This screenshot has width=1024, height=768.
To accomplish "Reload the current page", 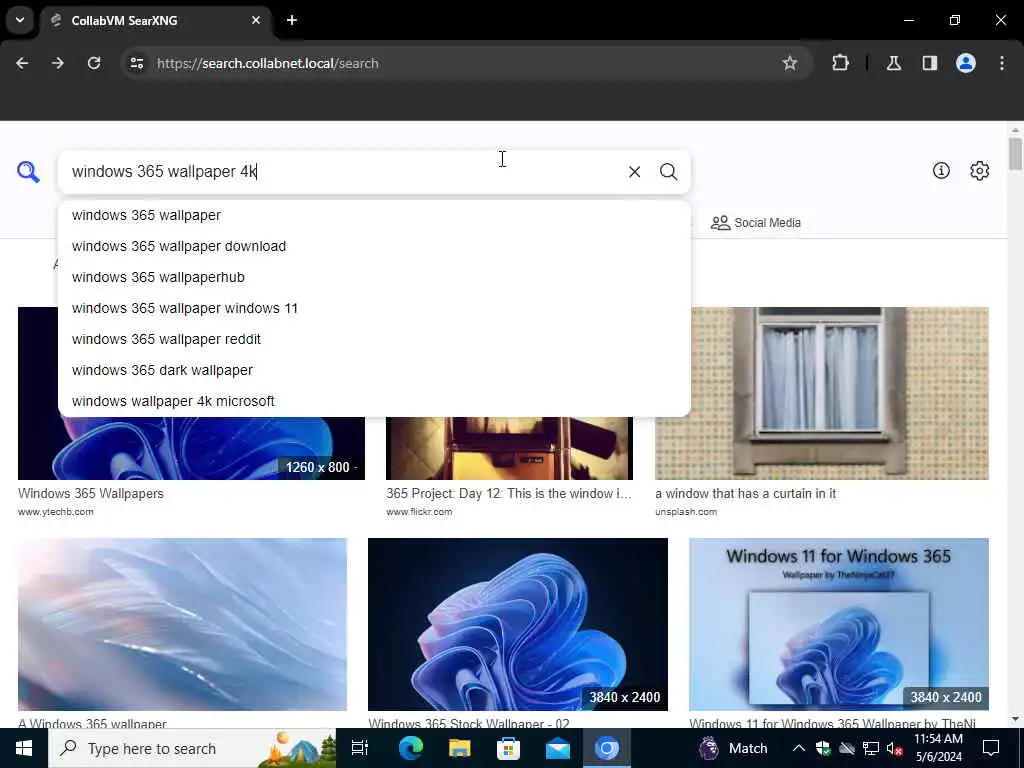I will 94,63.
